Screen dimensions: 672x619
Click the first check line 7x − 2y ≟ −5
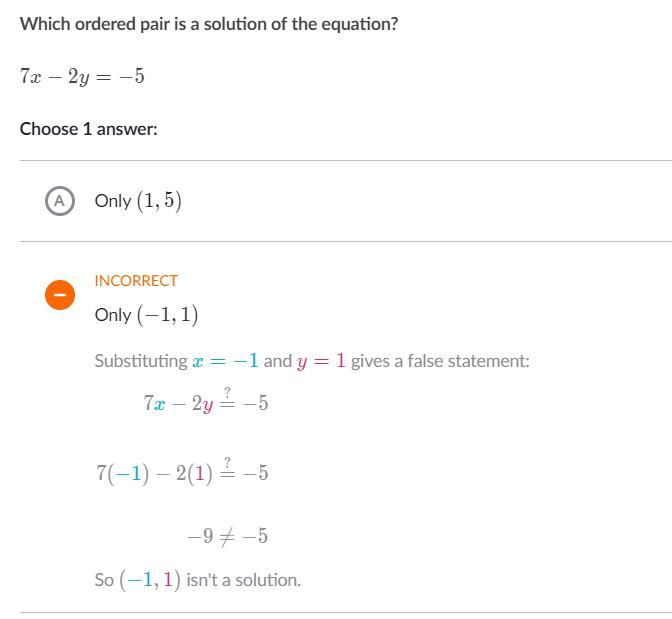[x=205, y=403]
